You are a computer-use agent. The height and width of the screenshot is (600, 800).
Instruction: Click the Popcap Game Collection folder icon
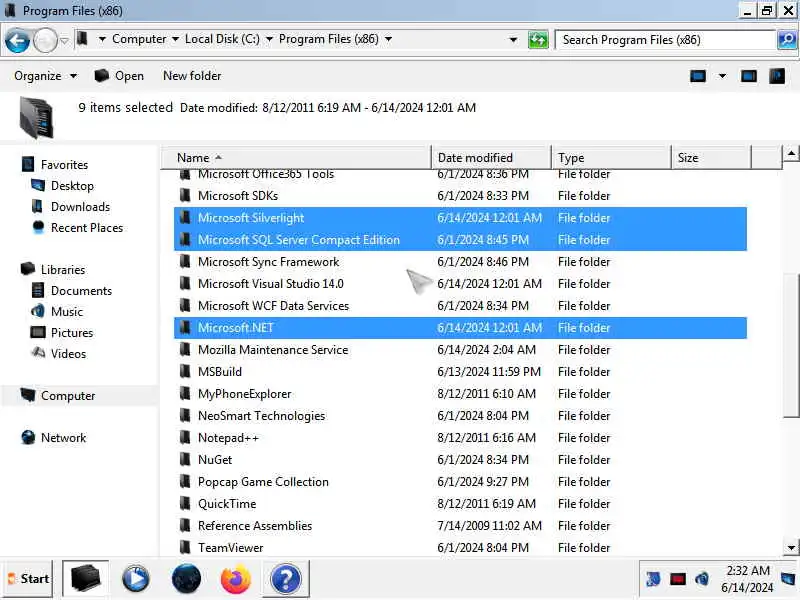click(x=185, y=481)
